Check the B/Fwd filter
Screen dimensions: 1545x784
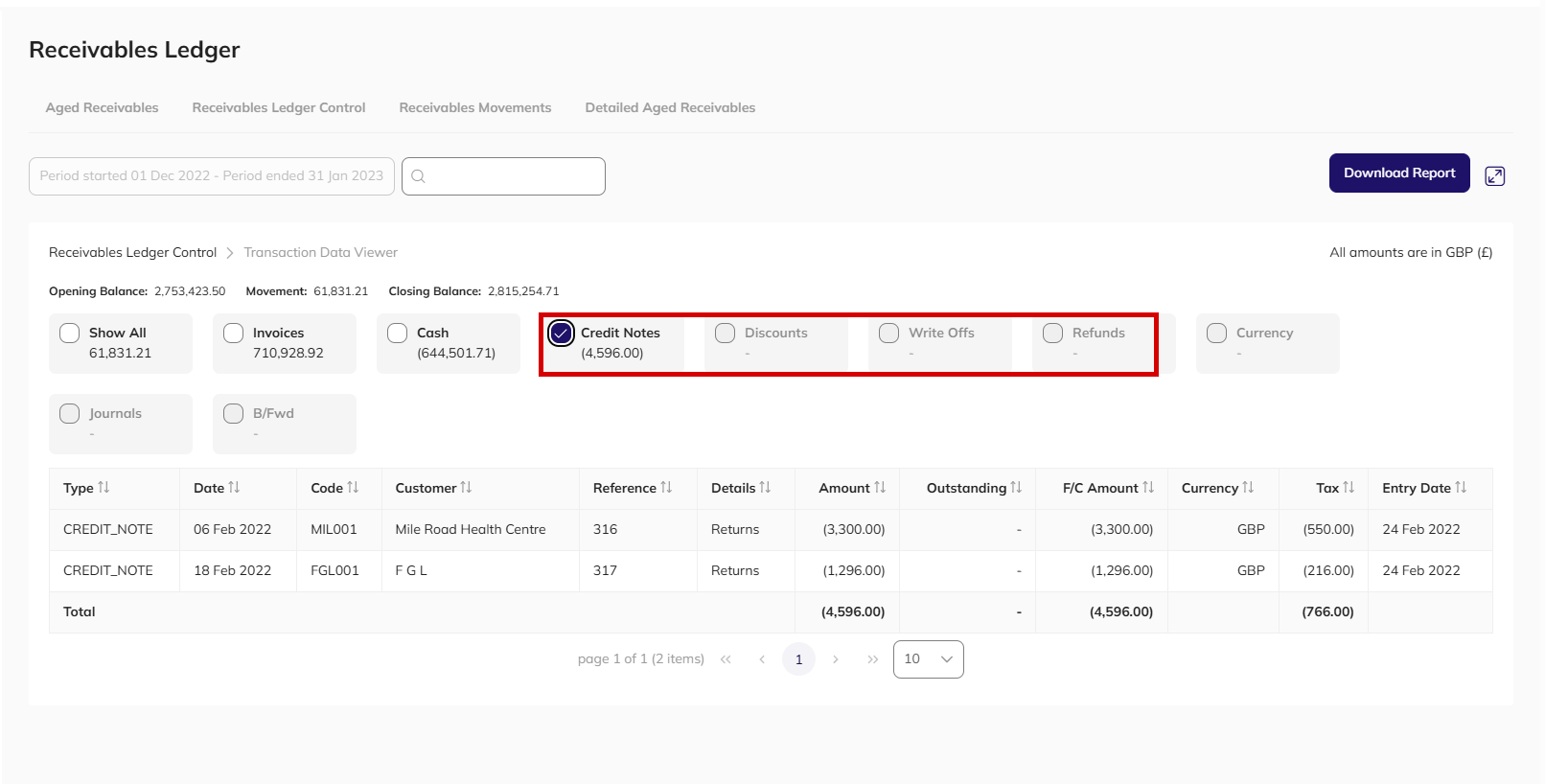point(234,413)
